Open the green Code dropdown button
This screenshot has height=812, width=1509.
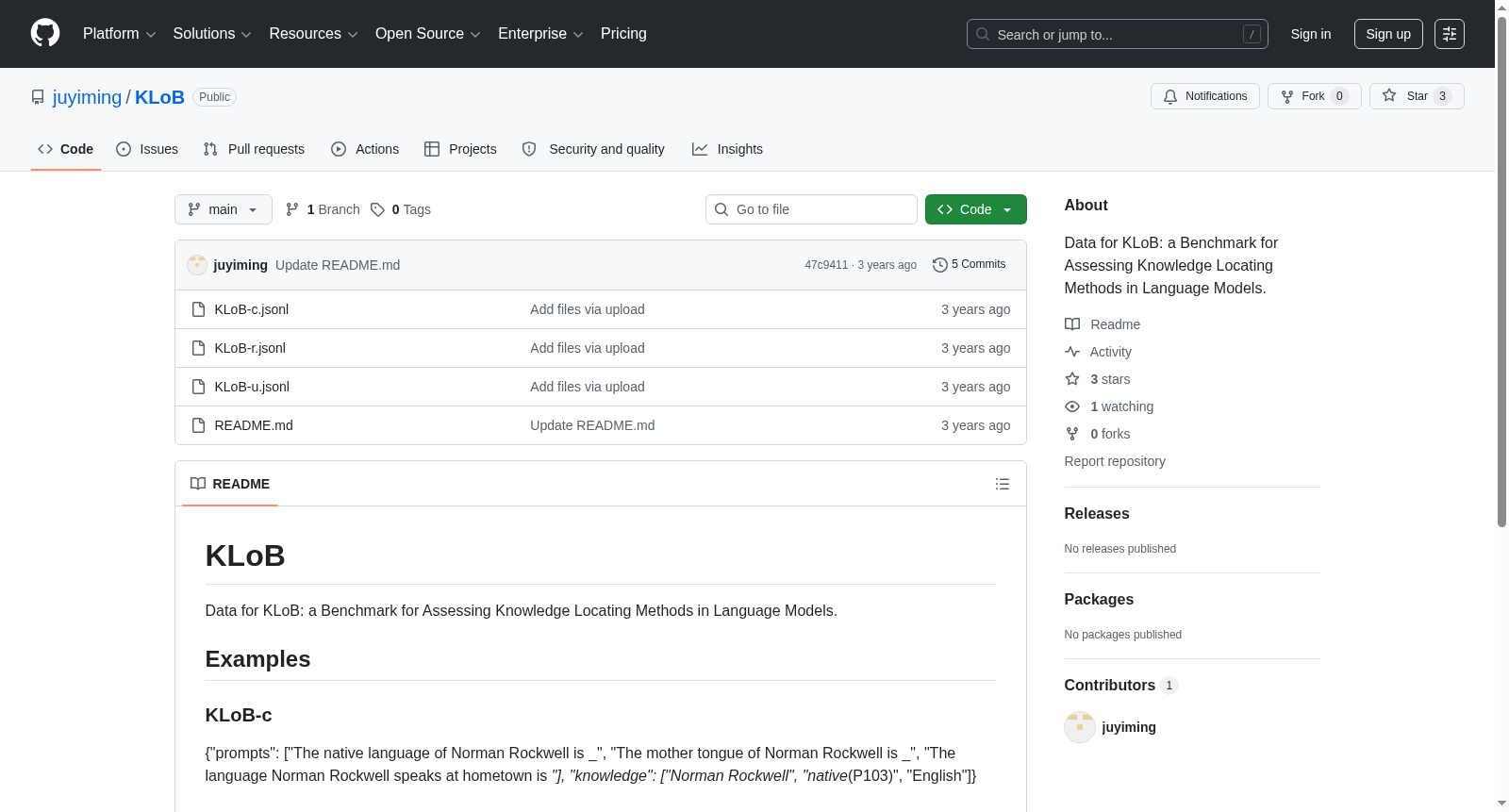point(976,209)
